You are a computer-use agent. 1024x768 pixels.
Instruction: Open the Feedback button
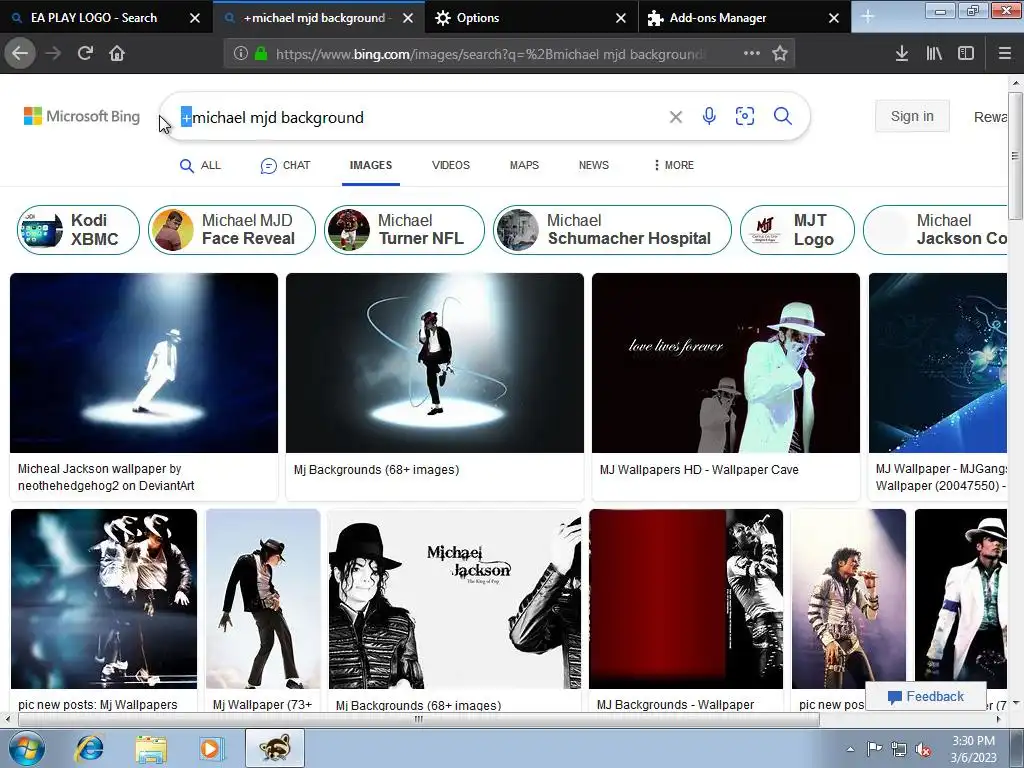[925, 696]
